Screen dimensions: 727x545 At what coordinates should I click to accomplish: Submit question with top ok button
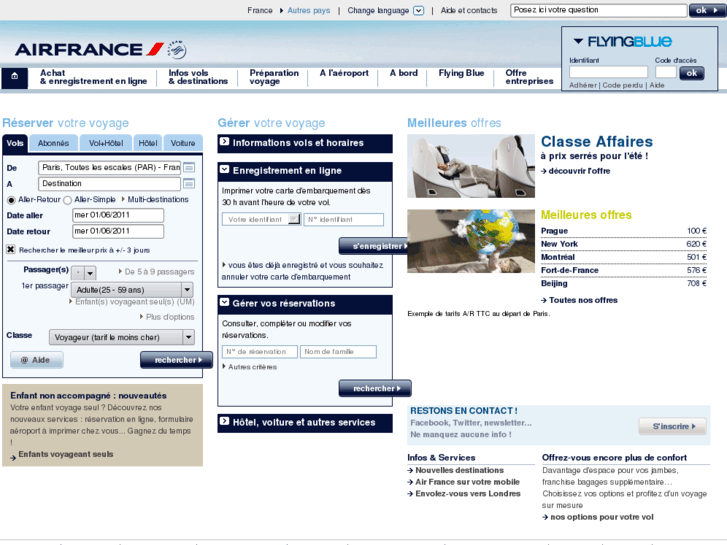(x=707, y=10)
